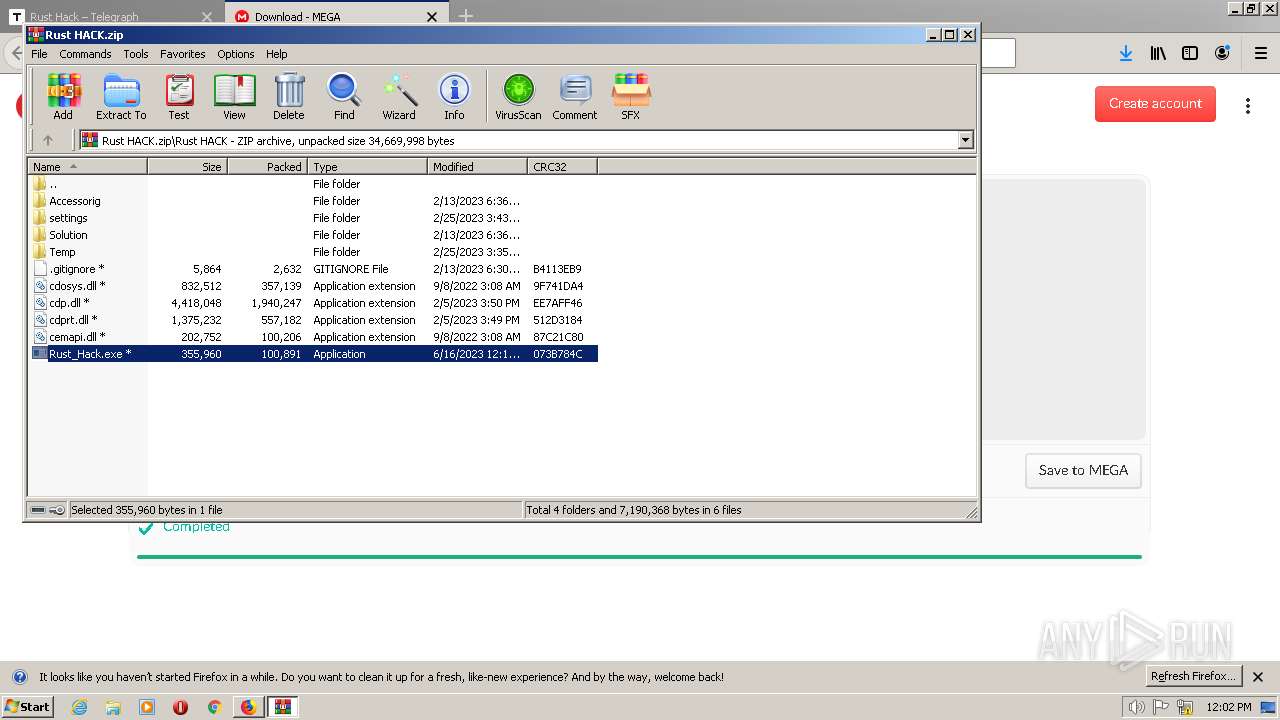Click the Firefox downloads arrow icon
The width and height of the screenshot is (1280, 720).
click(1126, 54)
